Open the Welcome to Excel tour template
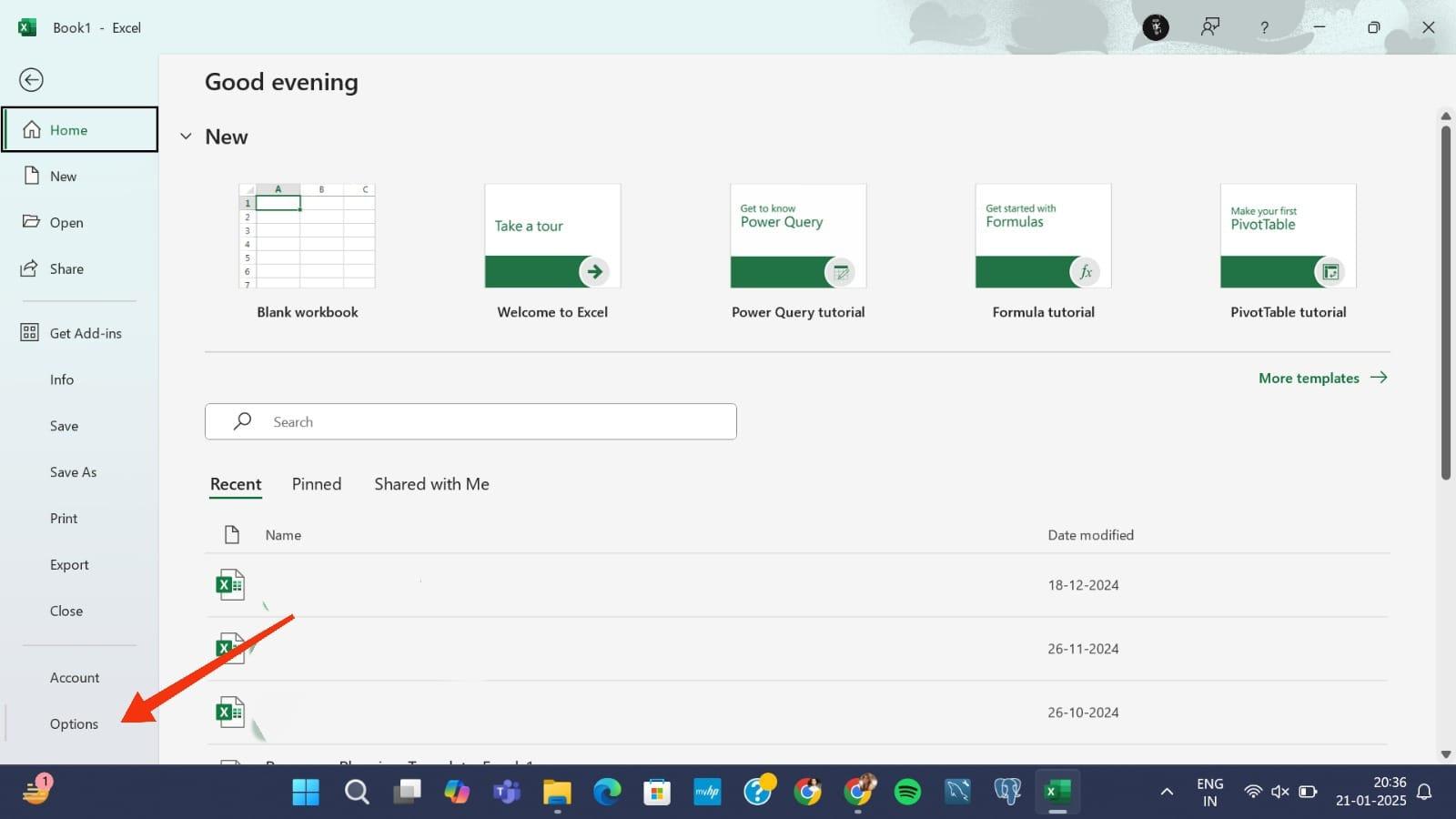This screenshot has width=1456, height=819. tap(552, 252)
